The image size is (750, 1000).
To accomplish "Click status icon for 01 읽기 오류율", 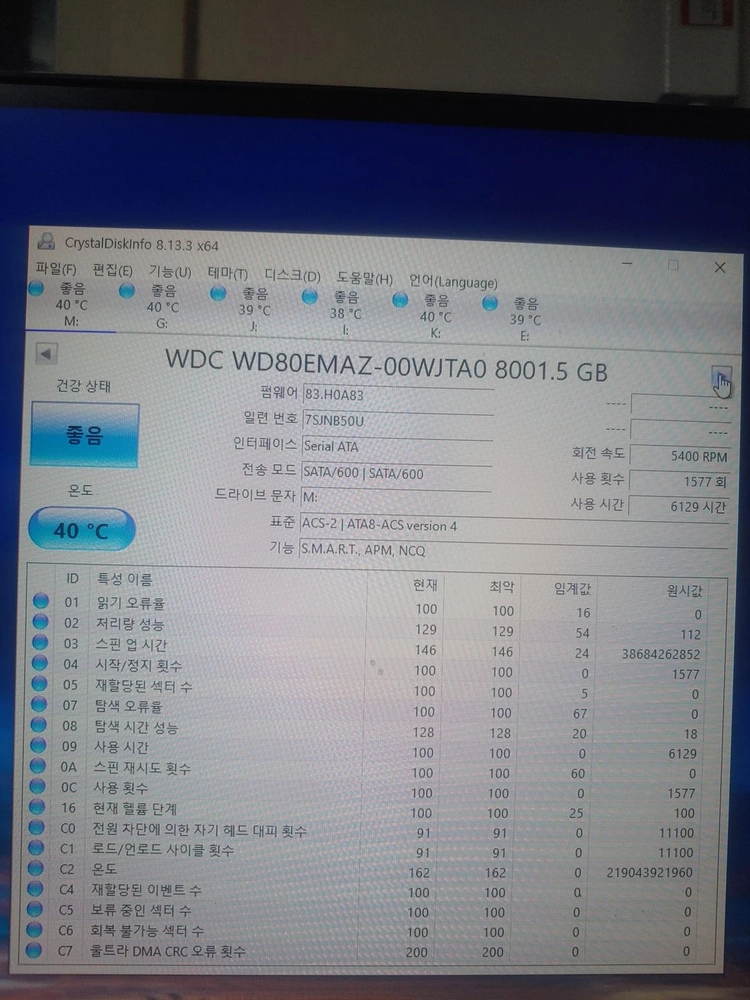I will (41, 600).
